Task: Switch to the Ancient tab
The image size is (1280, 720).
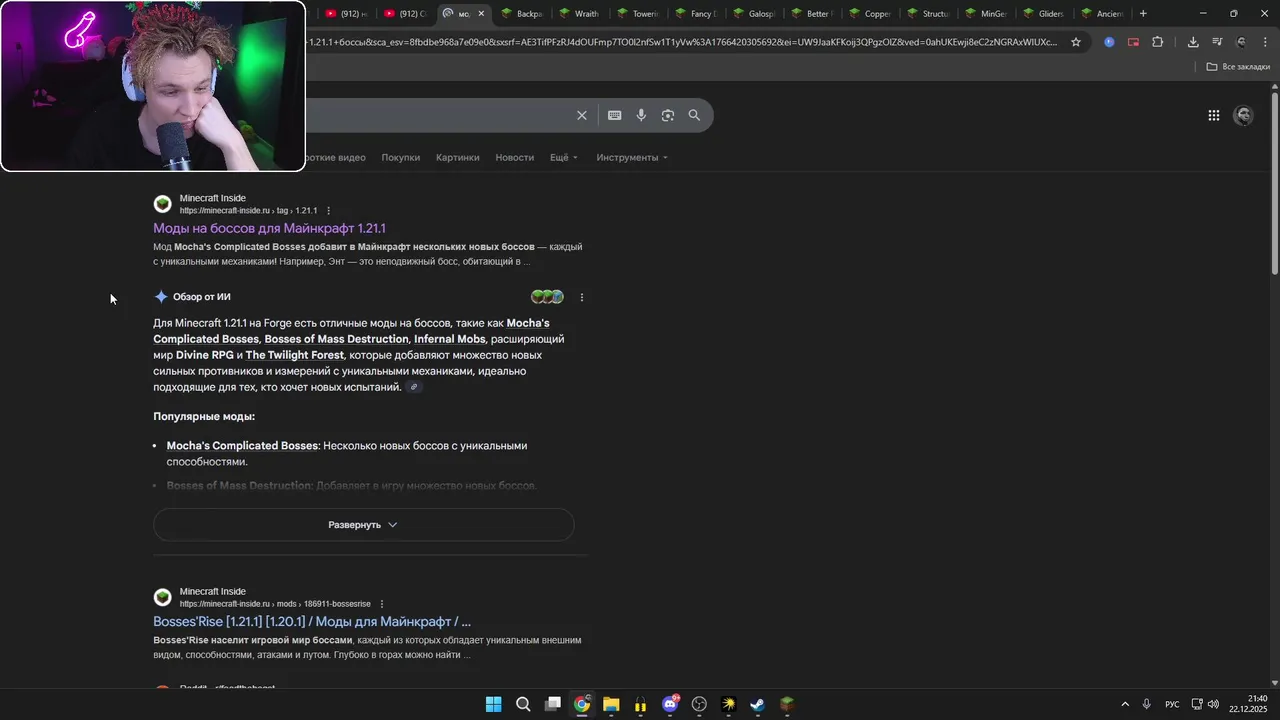Action: (1102, 14)
